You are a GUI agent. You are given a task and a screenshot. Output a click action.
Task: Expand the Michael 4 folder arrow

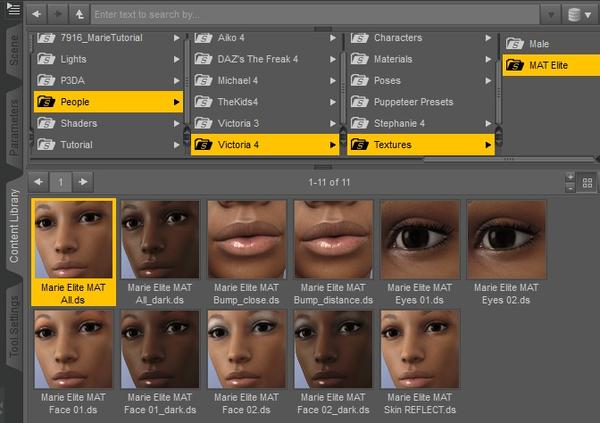tap(333, 81)
